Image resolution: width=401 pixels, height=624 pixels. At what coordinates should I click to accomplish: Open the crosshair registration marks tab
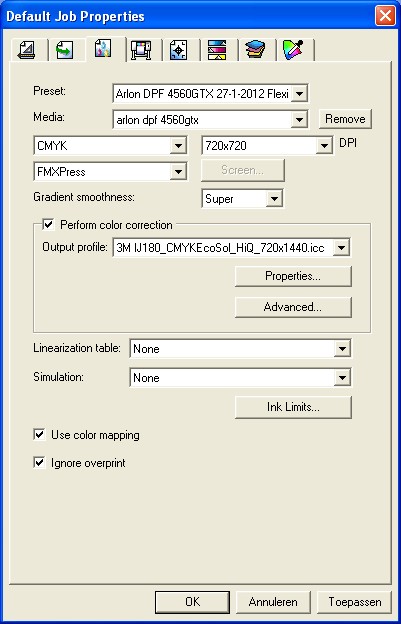coord(179,50)
